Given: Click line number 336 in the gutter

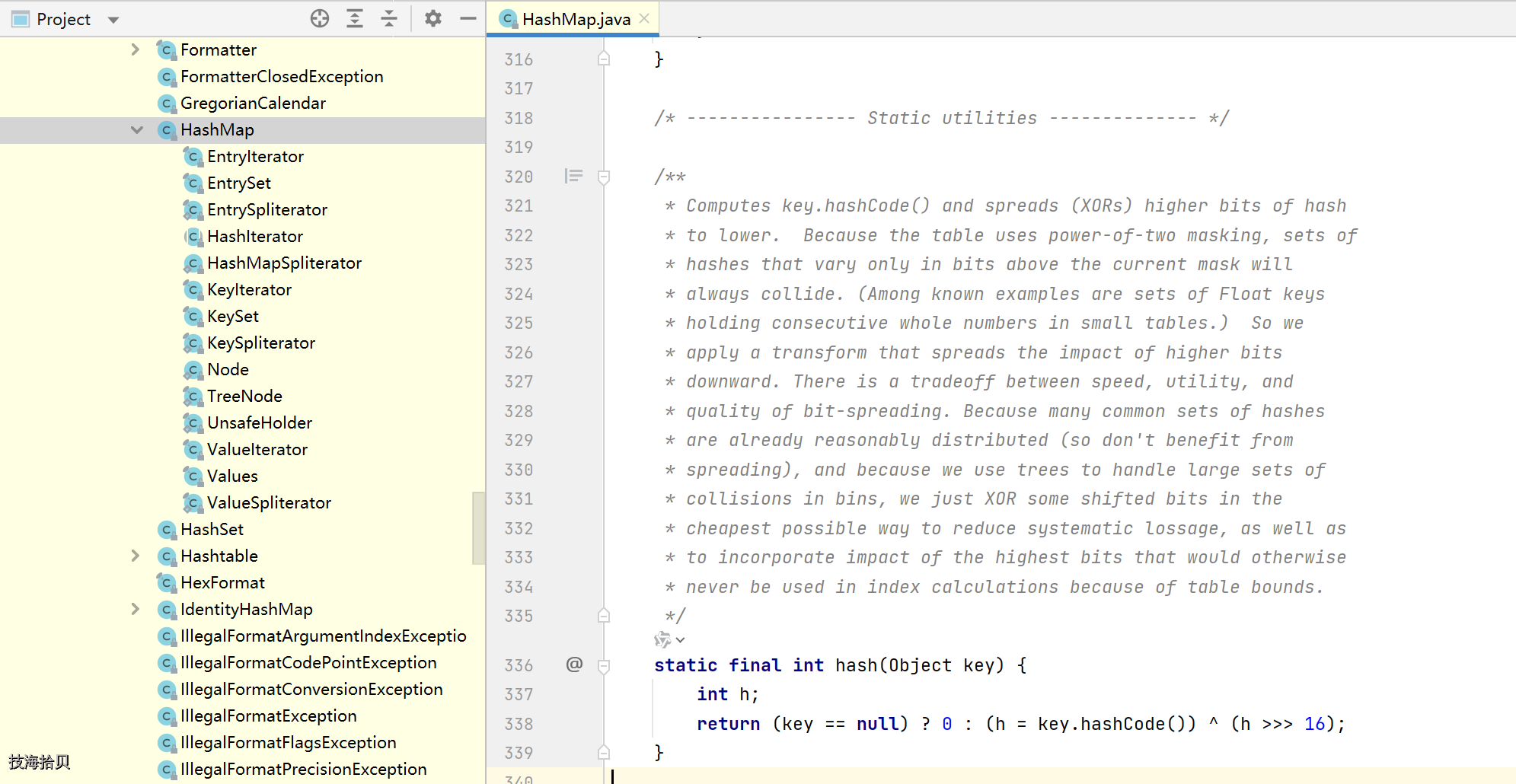Looking at the screenshot, I should (x=519, y=665).
